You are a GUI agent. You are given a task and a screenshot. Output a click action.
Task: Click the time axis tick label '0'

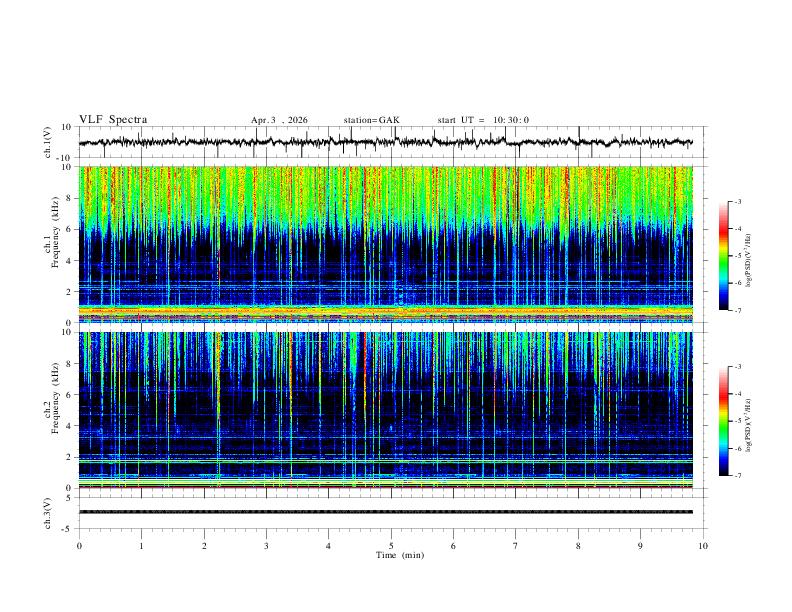pyautogui.click(x=79, y=546)
